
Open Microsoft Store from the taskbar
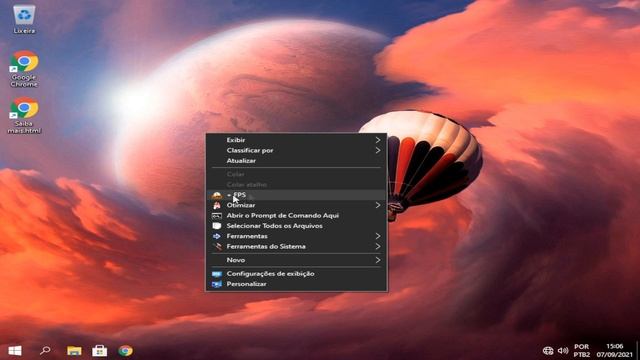point(100,351)
